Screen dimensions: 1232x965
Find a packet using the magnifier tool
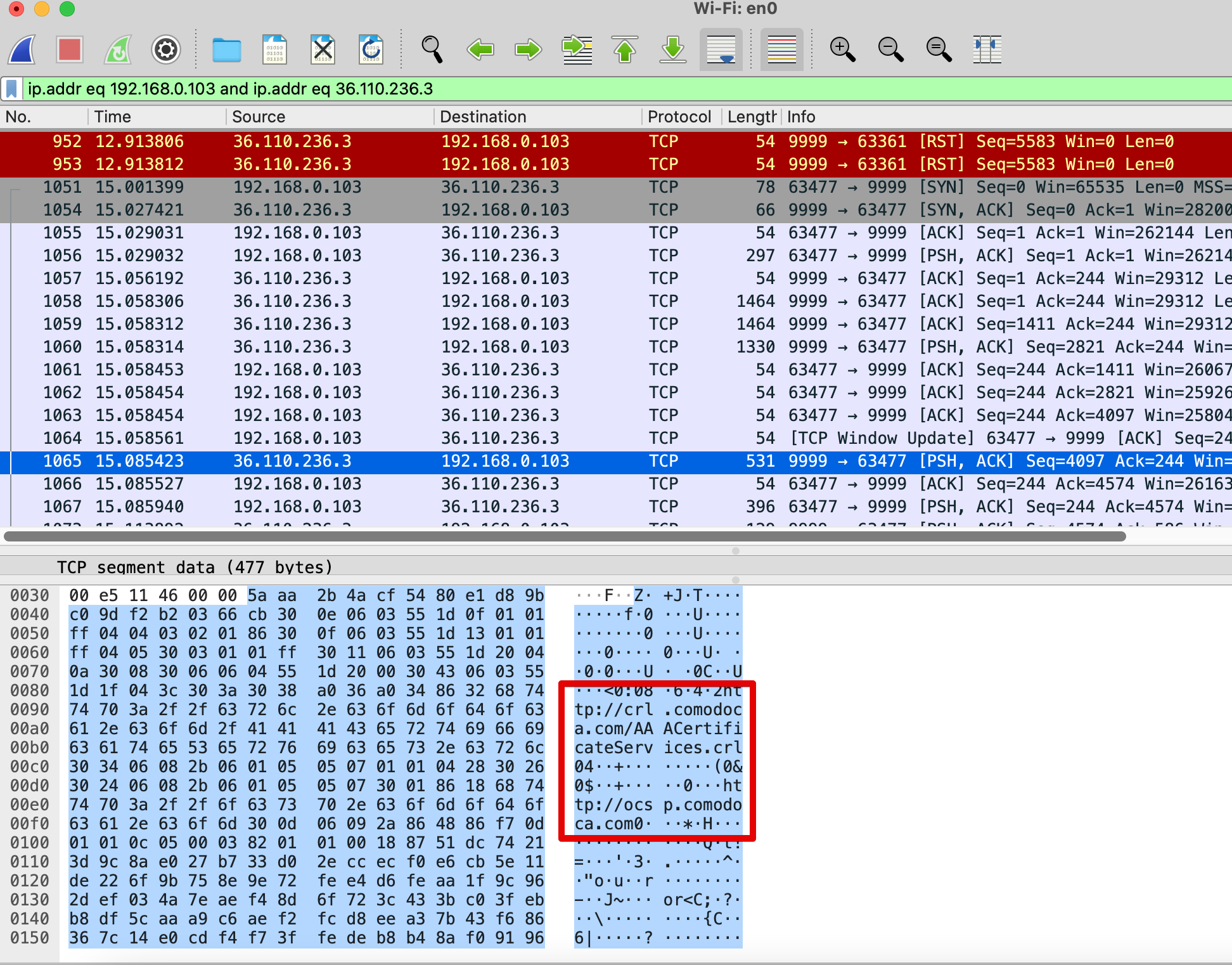[432, 49]
